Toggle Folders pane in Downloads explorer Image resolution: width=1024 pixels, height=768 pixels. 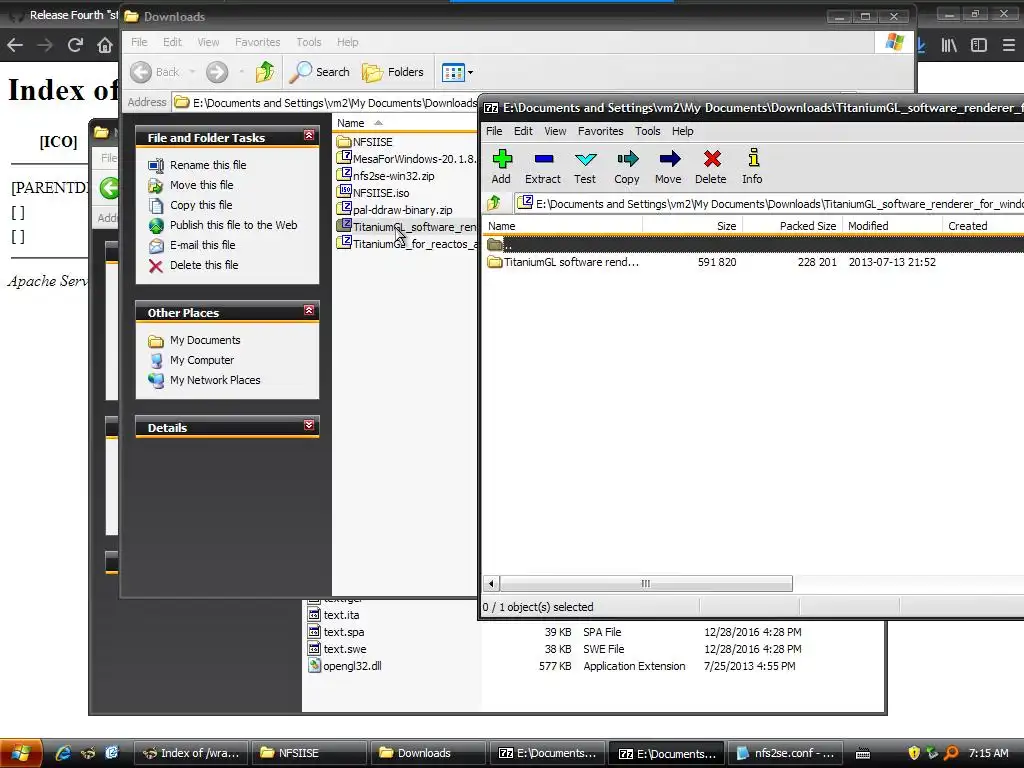click(393, 72)
